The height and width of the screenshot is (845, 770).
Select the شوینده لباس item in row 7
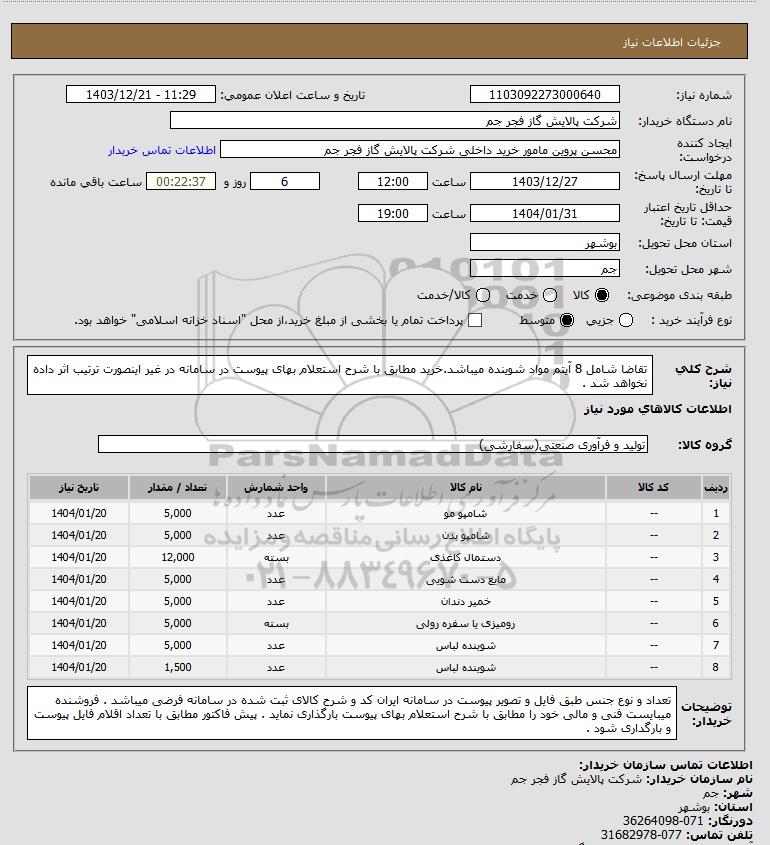pyautogui.click(x=466, y=646)
